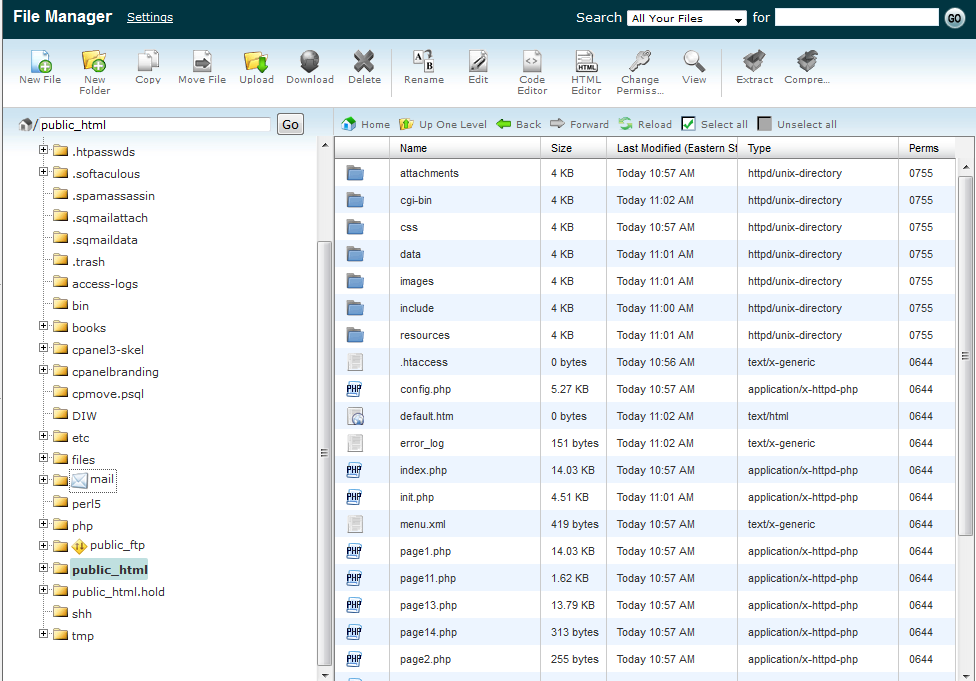976x681 pixels.
Task: Check the Select all checkbox
Action: coord(688,124)
